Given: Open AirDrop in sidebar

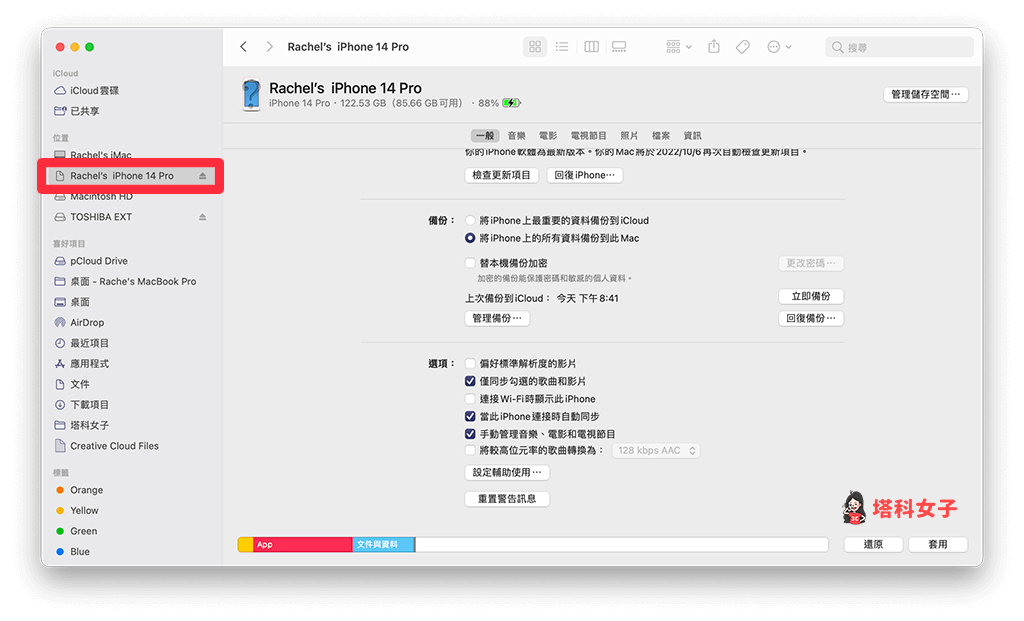Looking at the screenshot, I should (87, 323).
